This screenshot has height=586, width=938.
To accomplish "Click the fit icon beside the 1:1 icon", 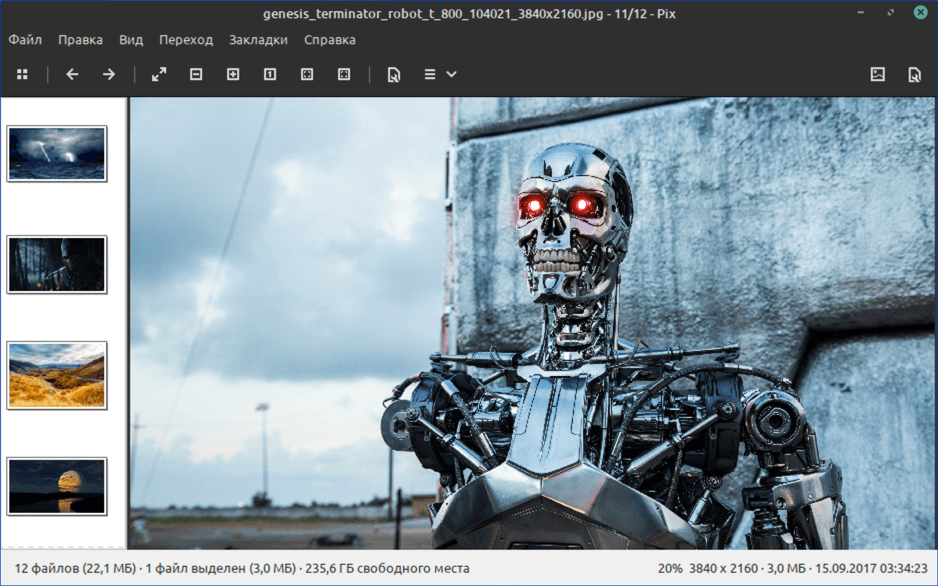I will 307,74.
